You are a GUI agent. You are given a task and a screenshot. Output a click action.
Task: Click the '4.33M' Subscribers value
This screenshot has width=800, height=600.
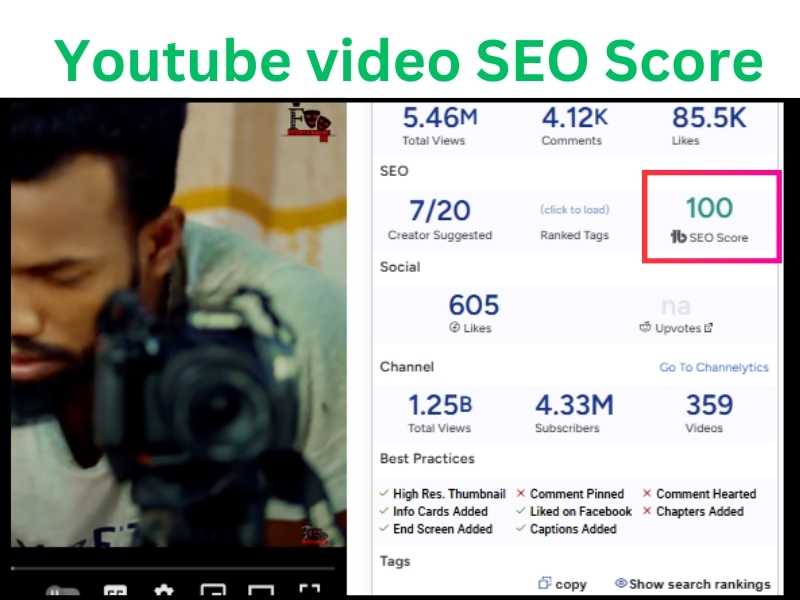click(574, 406)
